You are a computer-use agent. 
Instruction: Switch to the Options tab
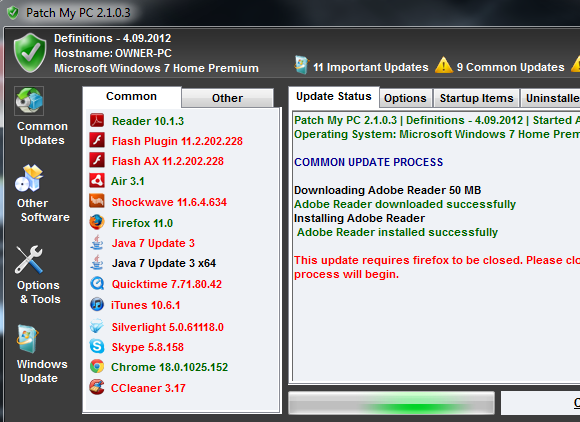click(x=405, y=98)
